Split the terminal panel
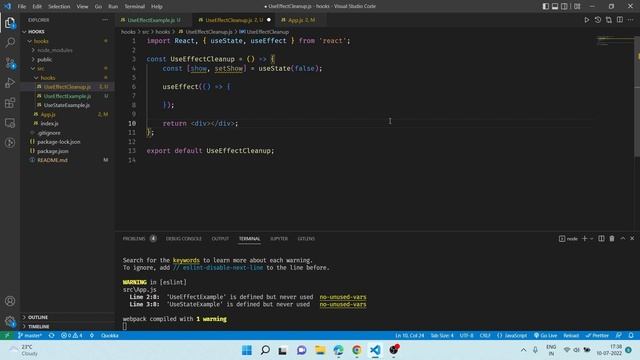The width and height of the screenshot is (640, 360). [601, 238]
